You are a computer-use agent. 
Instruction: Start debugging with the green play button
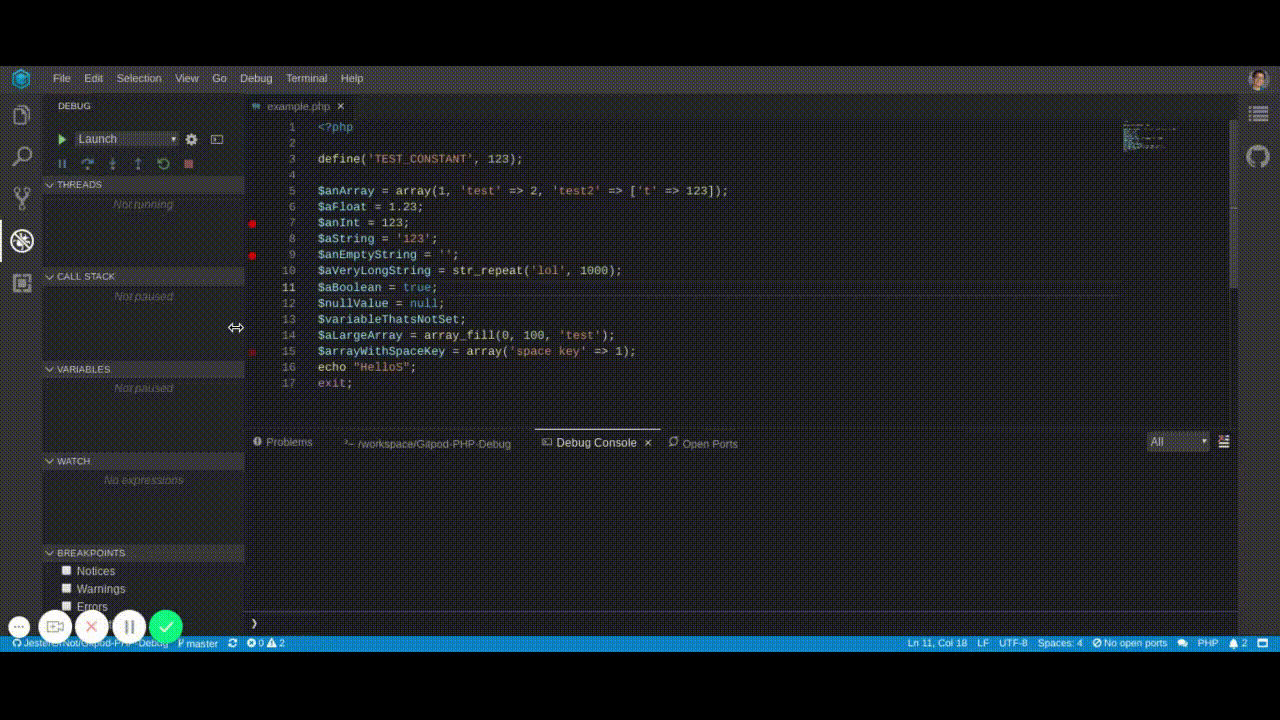pos(62,139)
